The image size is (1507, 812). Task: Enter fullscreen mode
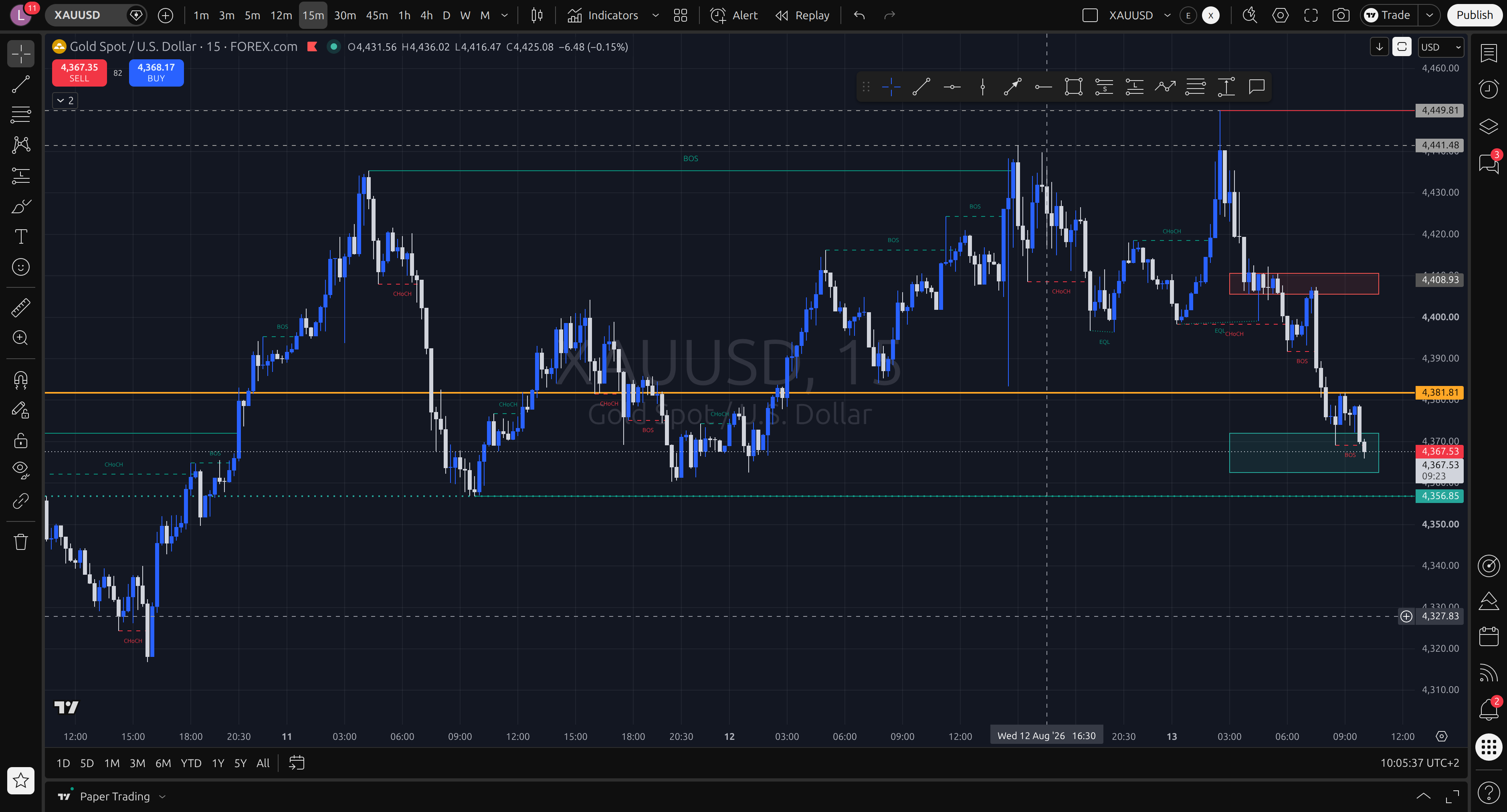pos(1311,15)
